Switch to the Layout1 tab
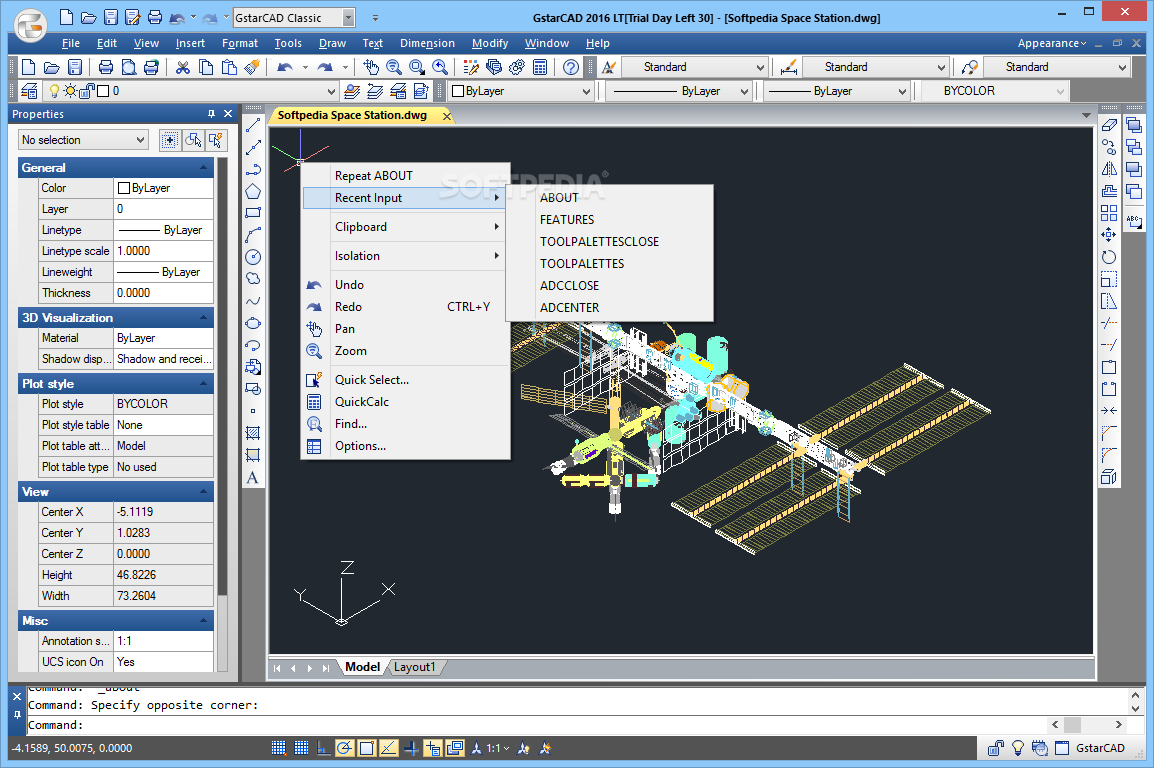Image resolution: width=1154 pixels, height=768 pixels. tap(415, 667)
